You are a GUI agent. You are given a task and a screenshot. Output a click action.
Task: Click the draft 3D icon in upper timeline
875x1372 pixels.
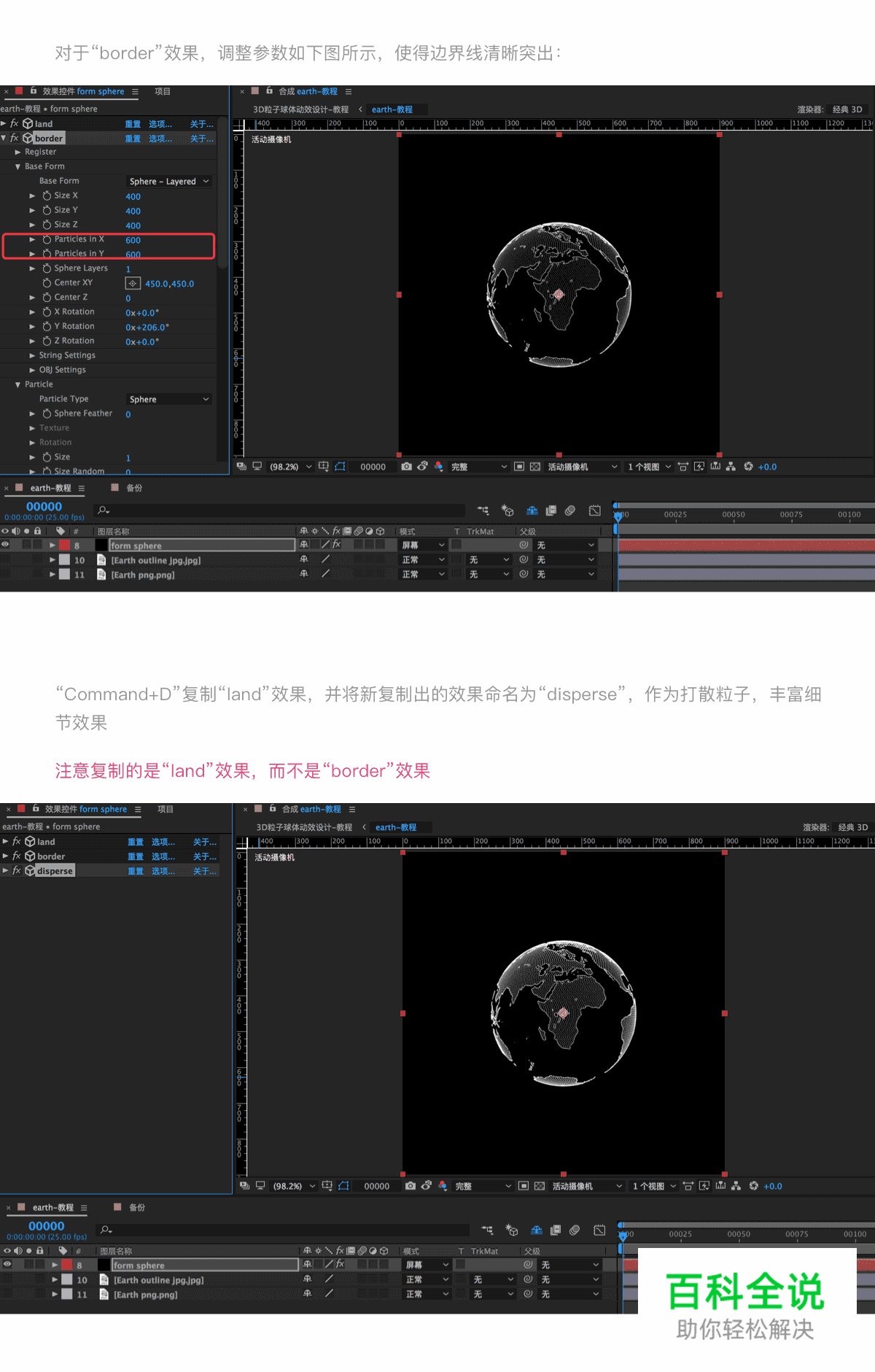click(507, 511)
